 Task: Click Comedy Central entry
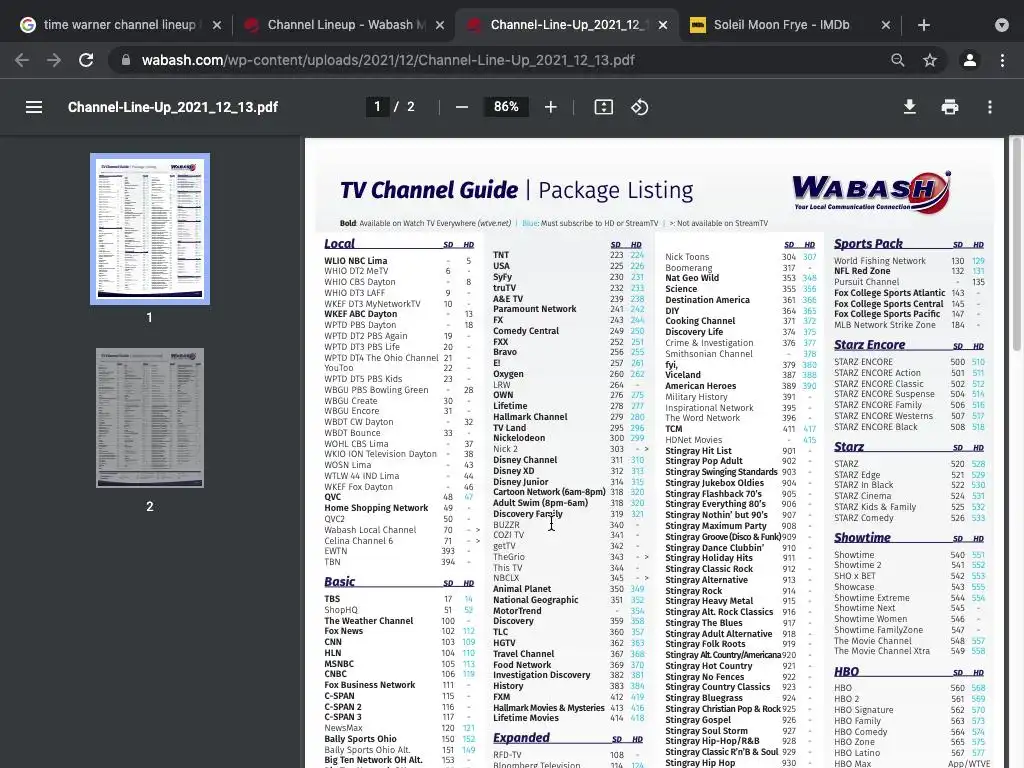click(526, 331)
